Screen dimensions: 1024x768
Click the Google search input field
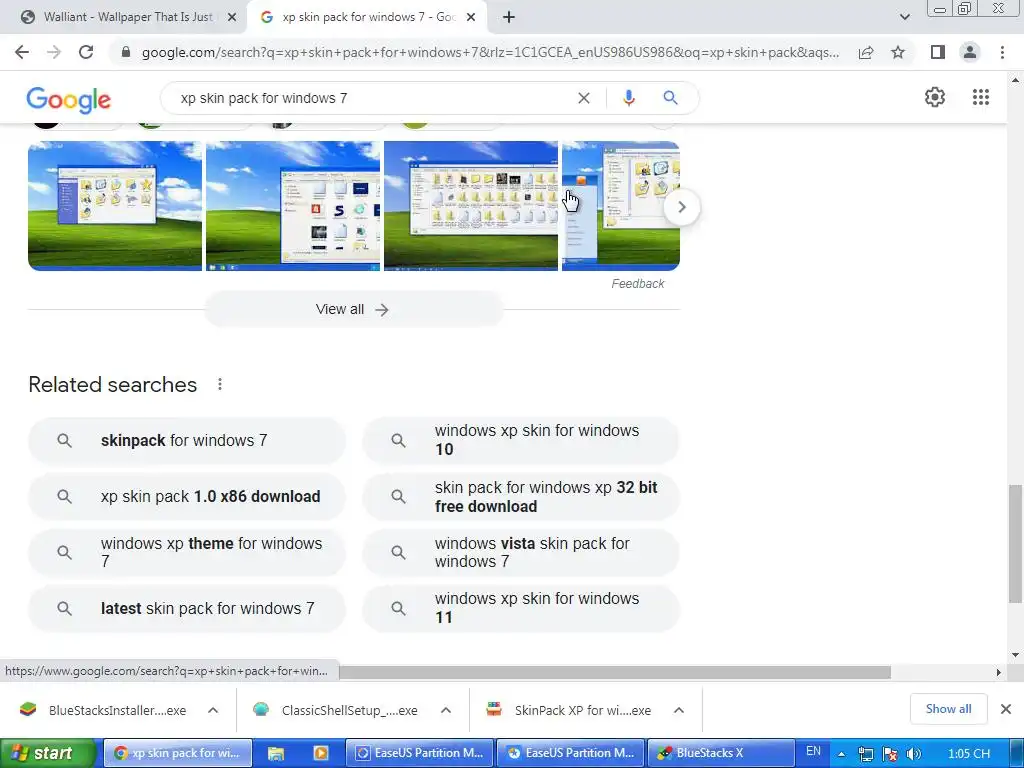(372, 98)
